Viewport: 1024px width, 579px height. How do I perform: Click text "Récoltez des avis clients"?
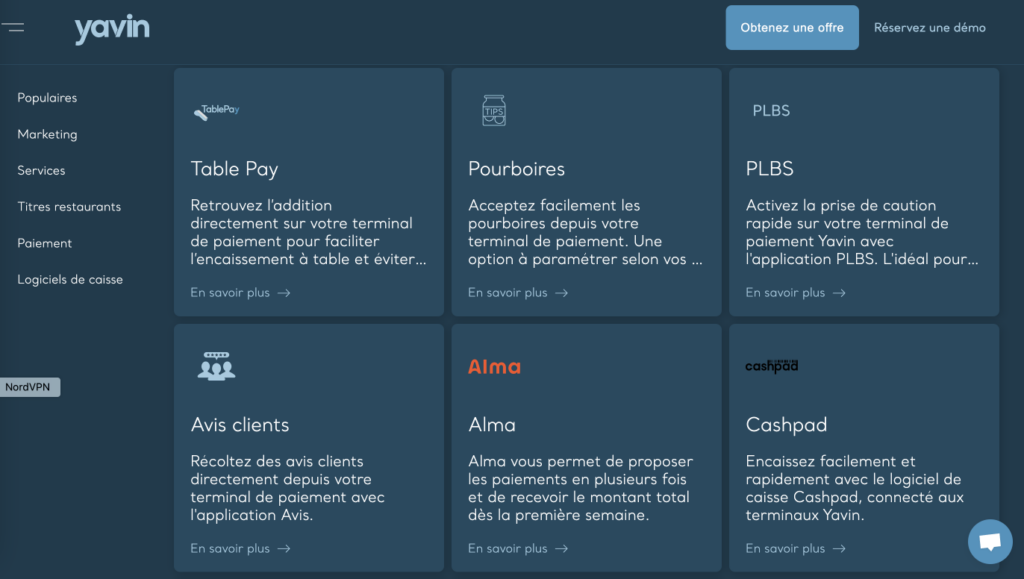point(277,462)
